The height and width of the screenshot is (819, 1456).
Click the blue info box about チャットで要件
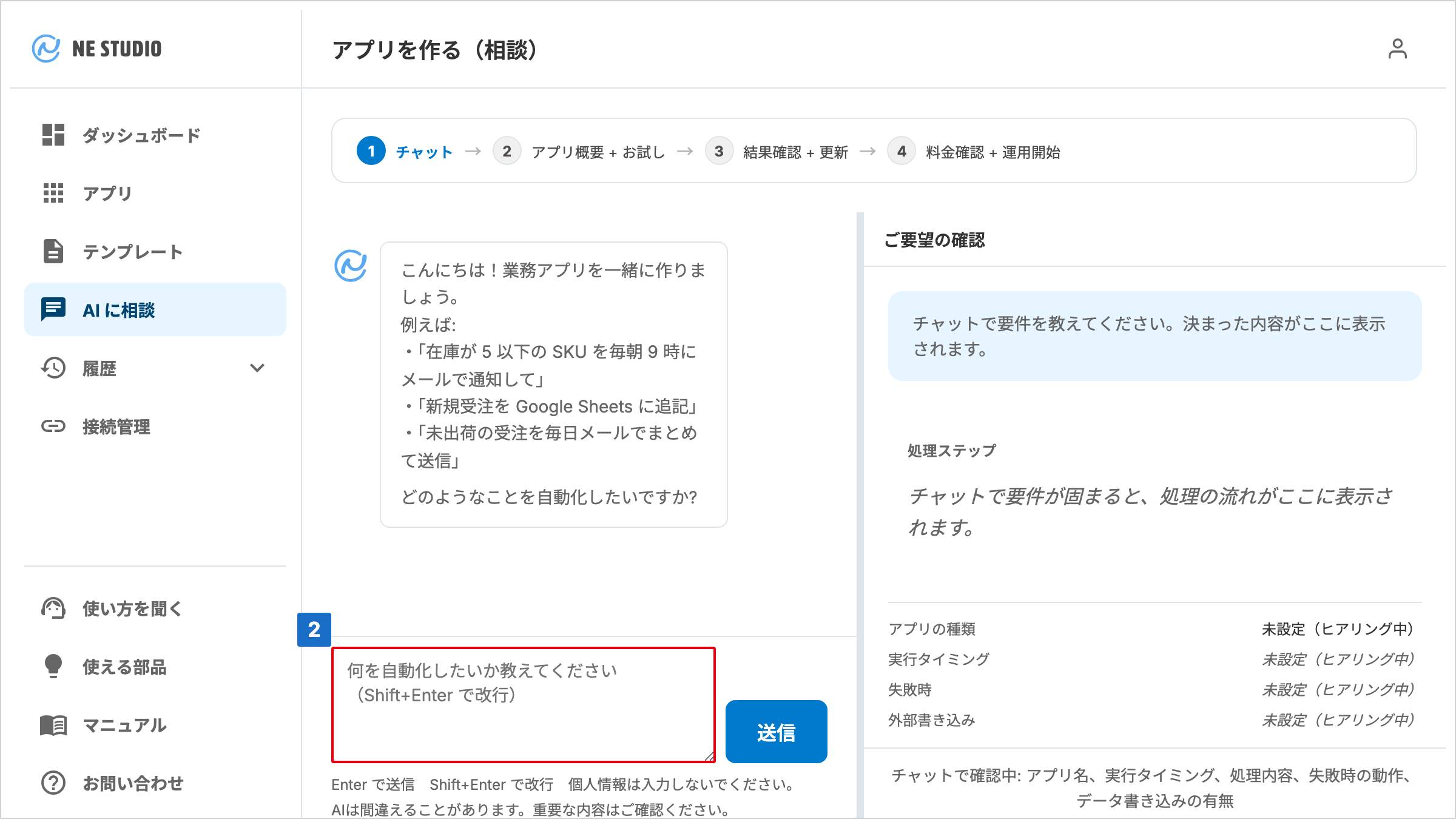[1154, 336]
